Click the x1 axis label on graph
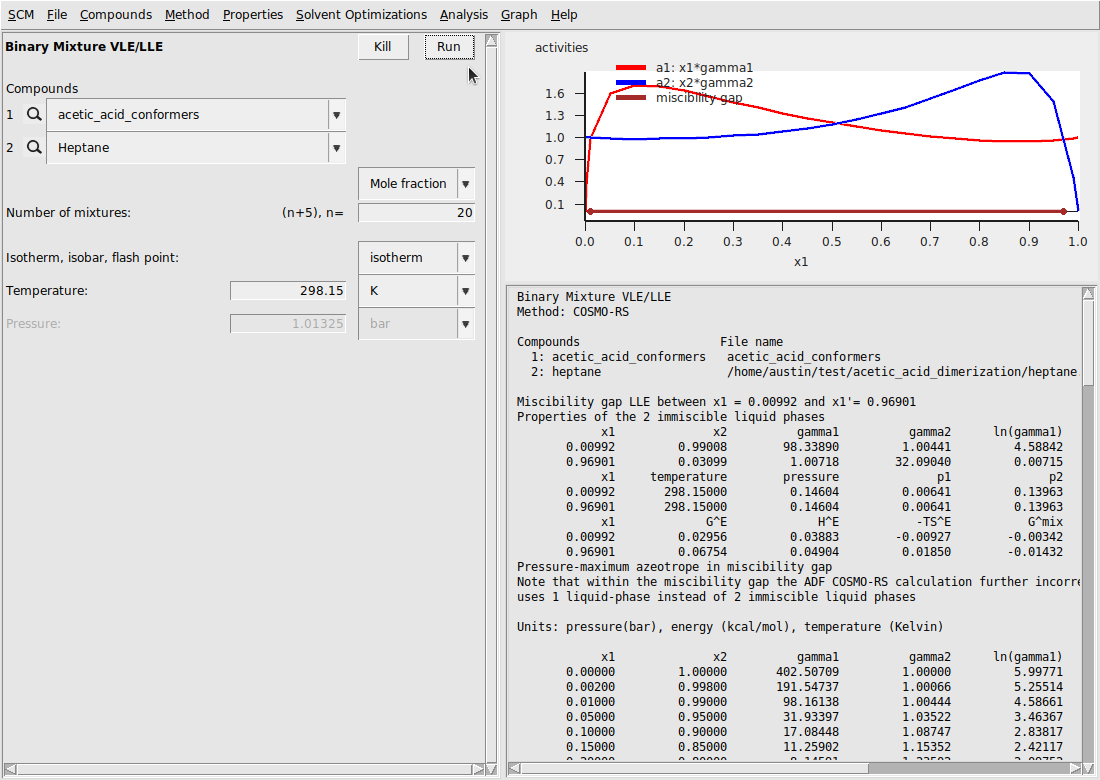The image size is (1100, 780). click(801, 262)
